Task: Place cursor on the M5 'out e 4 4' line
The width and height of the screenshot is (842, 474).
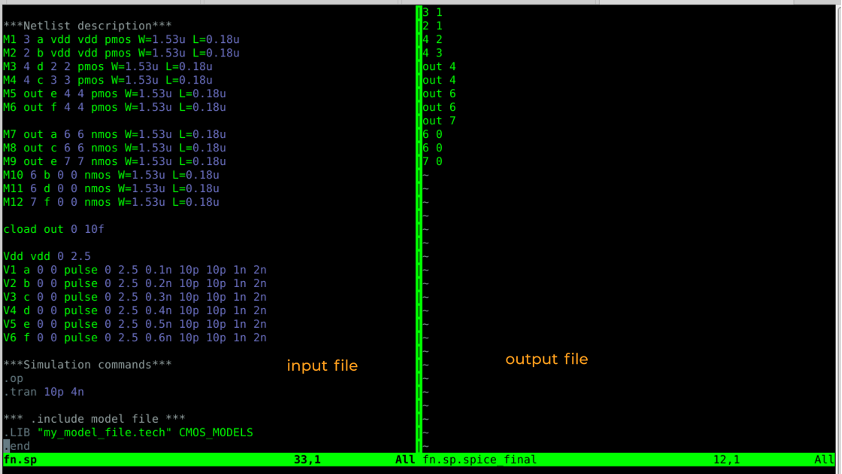Action: tap(114, 94)
